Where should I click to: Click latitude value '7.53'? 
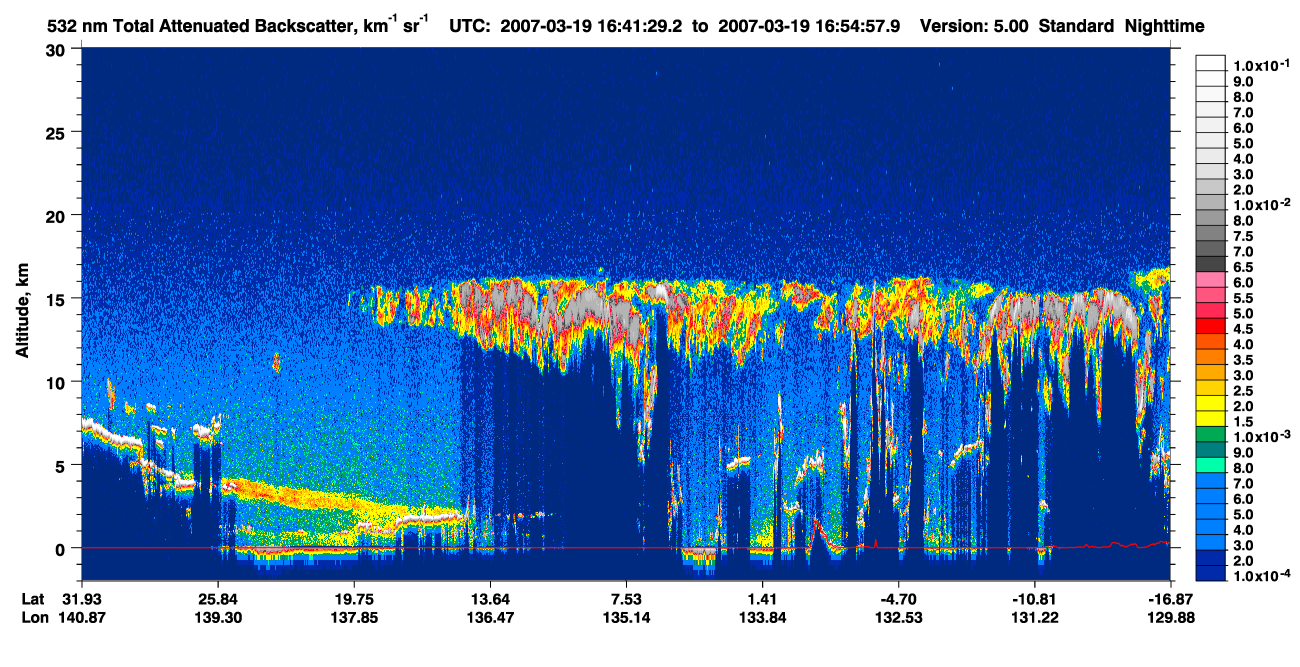tap(626, 599)
